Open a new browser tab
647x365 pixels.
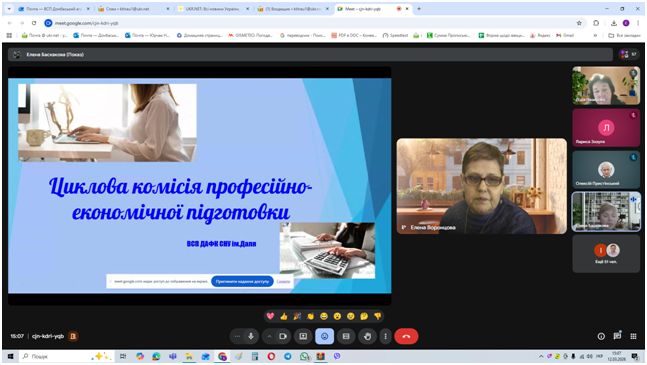(419, 8)
